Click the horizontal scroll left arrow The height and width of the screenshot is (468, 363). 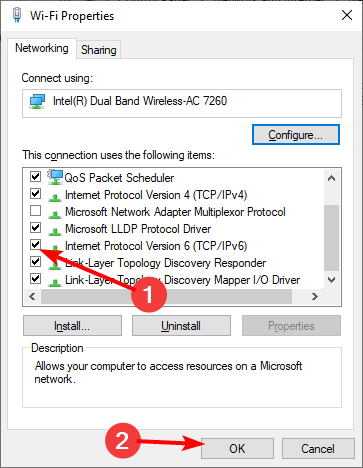click(x=32, y=296)
